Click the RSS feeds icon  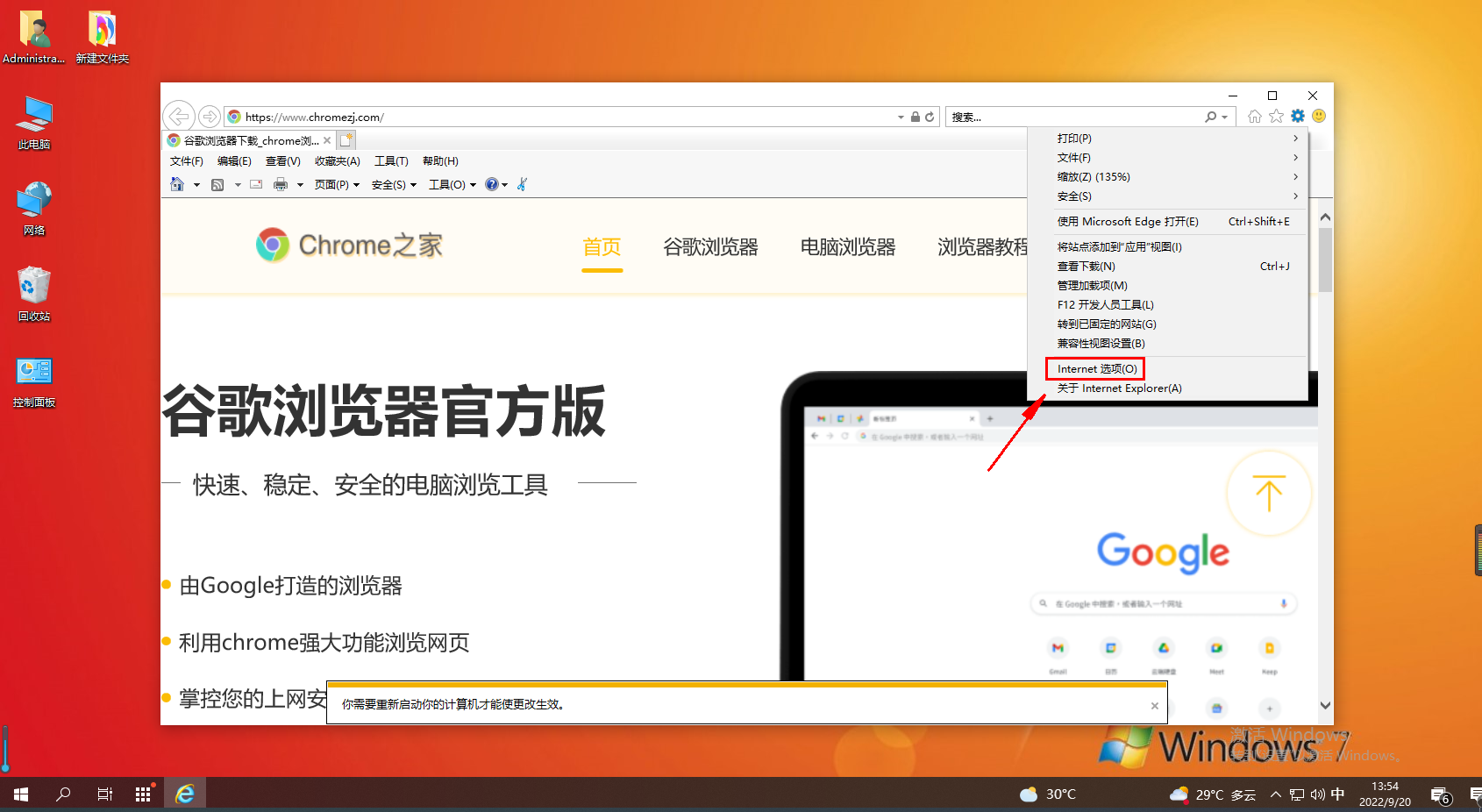217,184
